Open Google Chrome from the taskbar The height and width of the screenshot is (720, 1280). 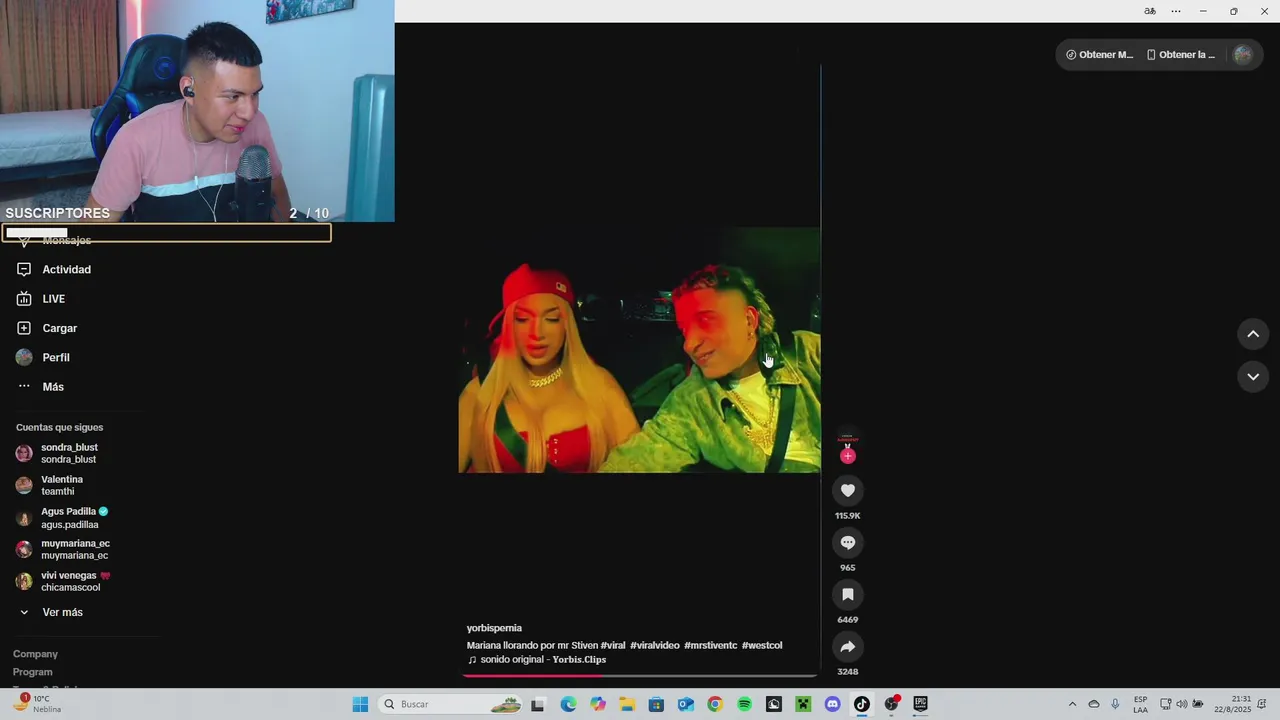tap(714, 704)
